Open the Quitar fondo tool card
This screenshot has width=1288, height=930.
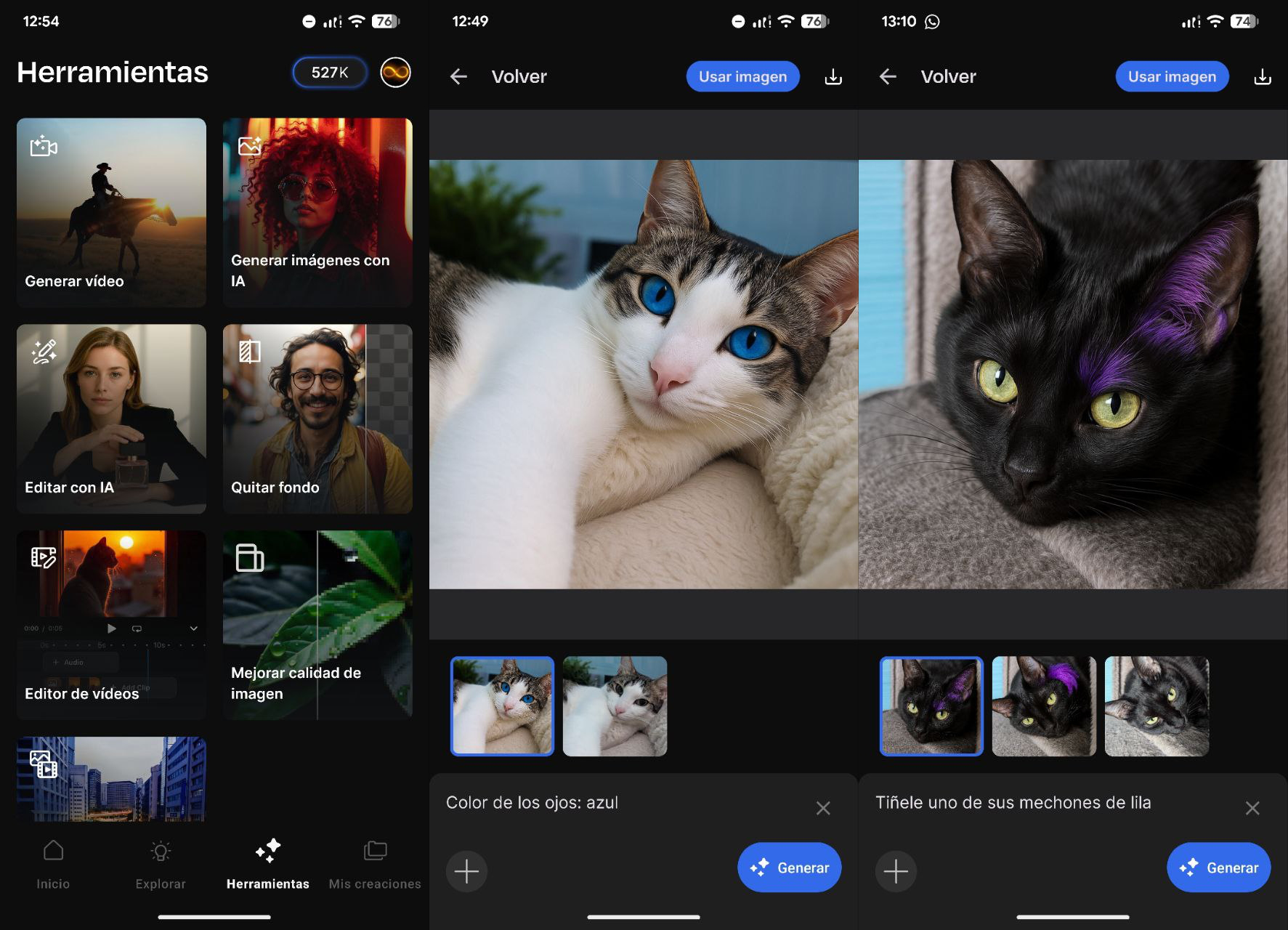[317, 418]
